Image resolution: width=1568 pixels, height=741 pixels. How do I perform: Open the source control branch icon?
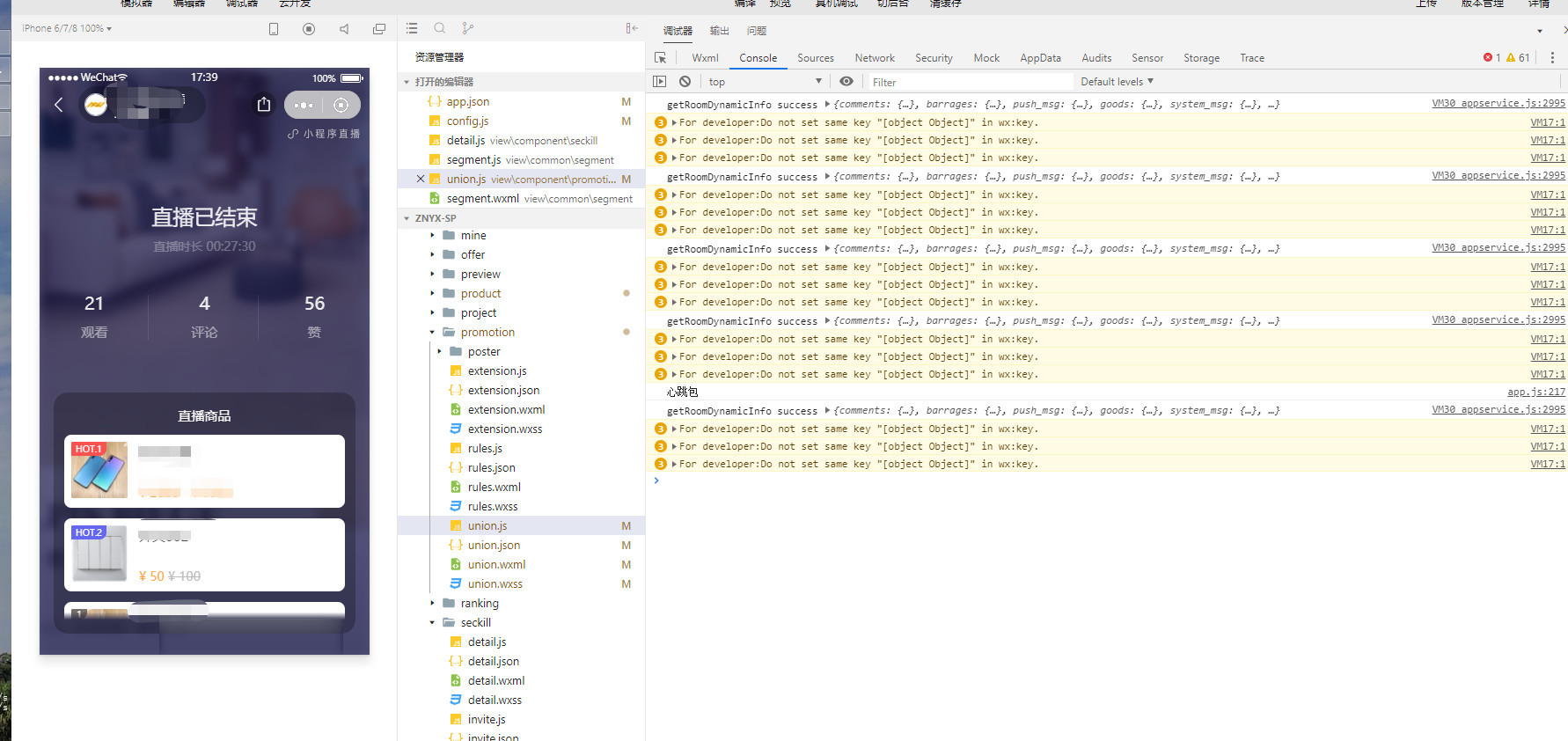point(468,28)
